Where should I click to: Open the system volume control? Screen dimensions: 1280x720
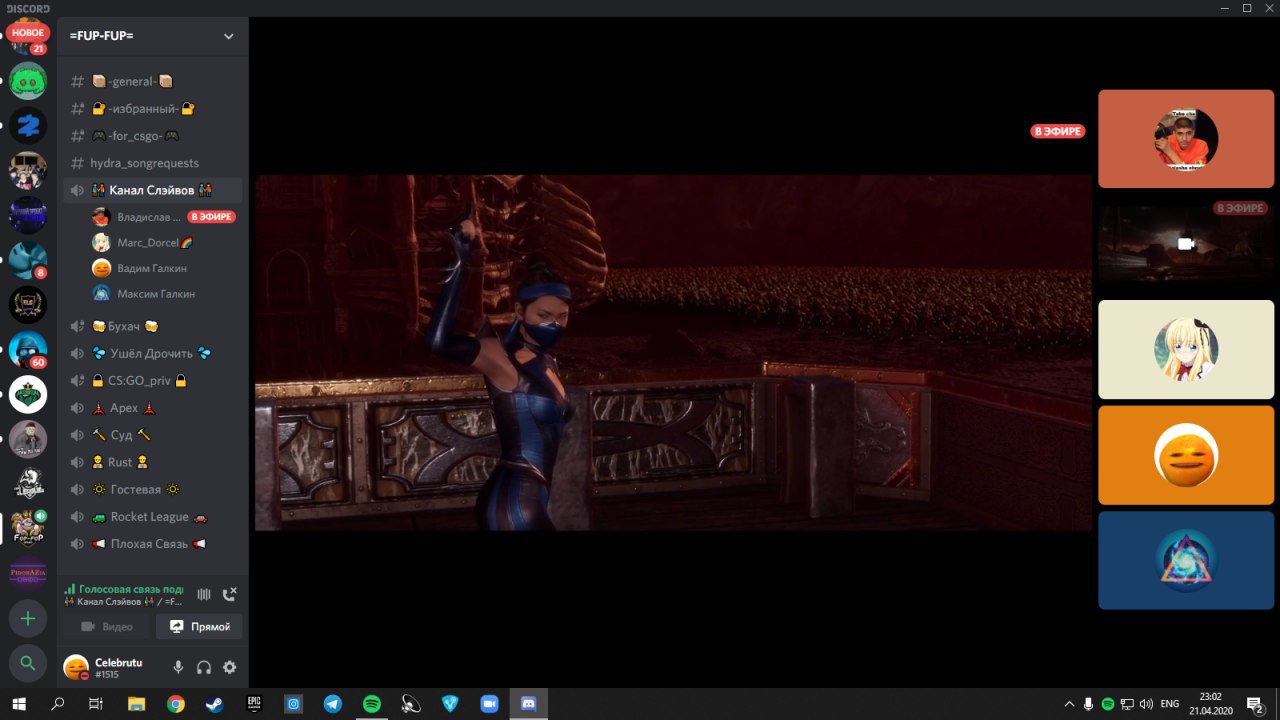point(1145,704)
